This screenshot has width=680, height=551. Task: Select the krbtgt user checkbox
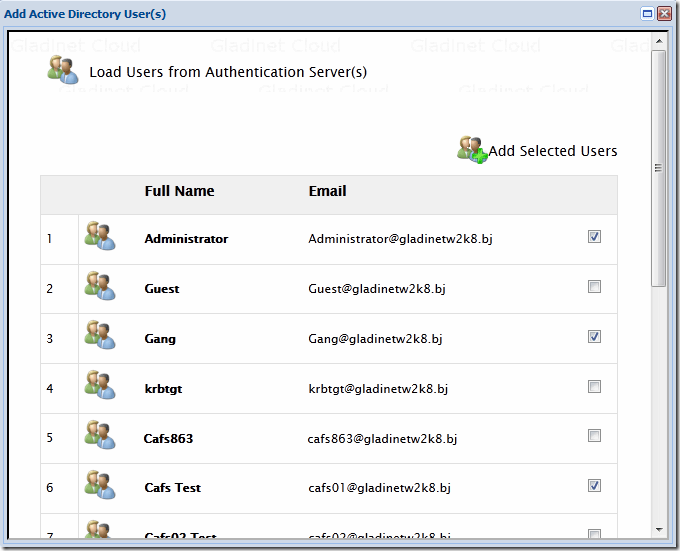pyautogui.click(x=594, y=386)
